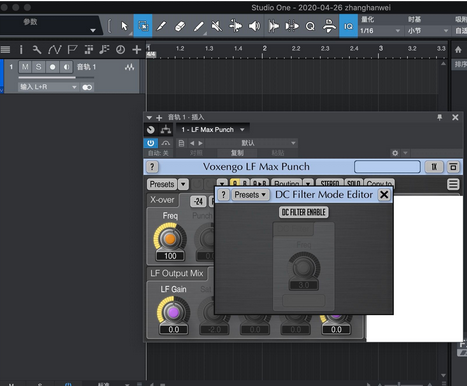Toggle monitor on track 1
The height and width of the screenshot is (386, 467).
point(66,67)
